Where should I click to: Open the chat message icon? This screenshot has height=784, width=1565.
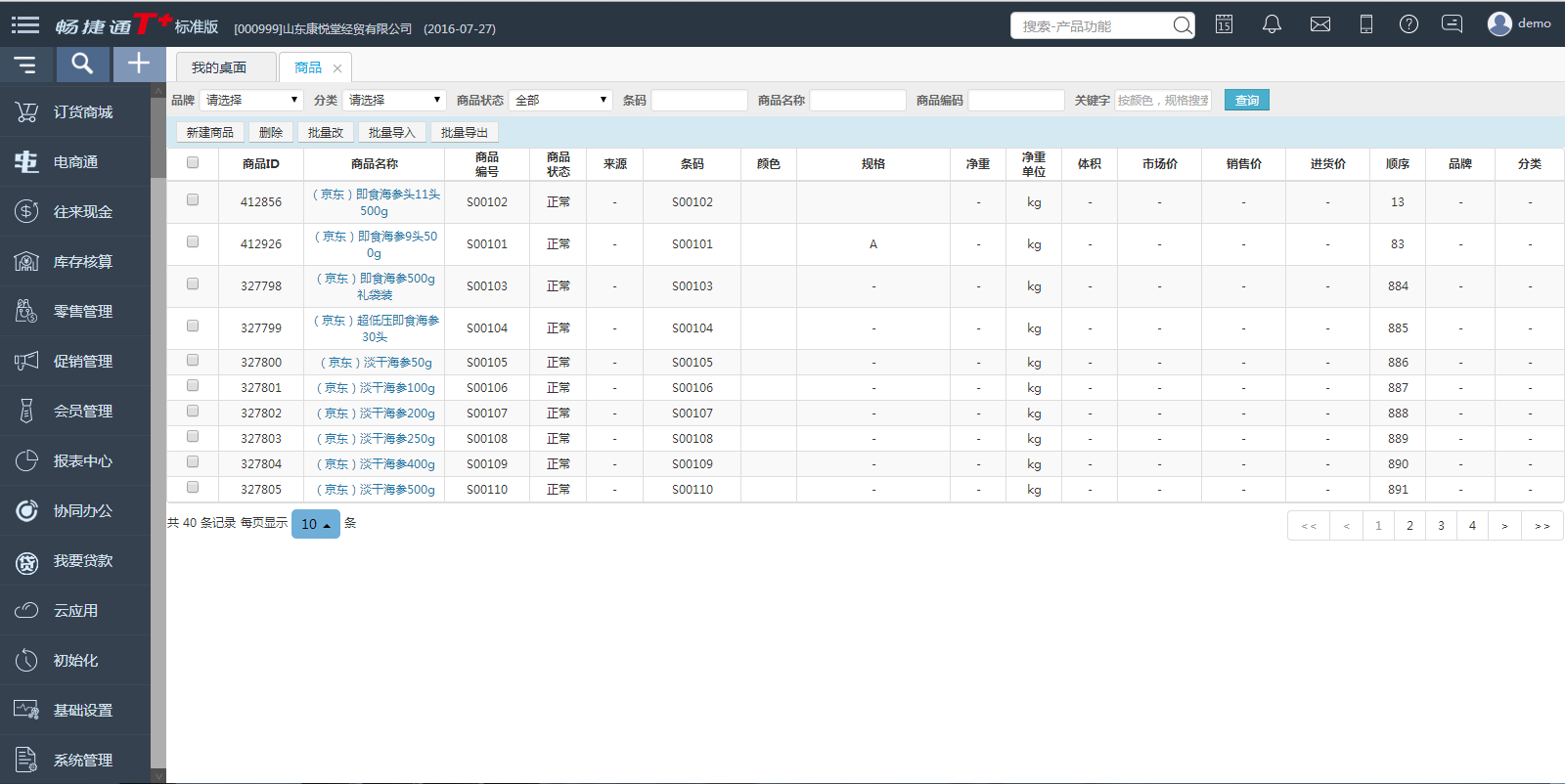click(1453, 24)
